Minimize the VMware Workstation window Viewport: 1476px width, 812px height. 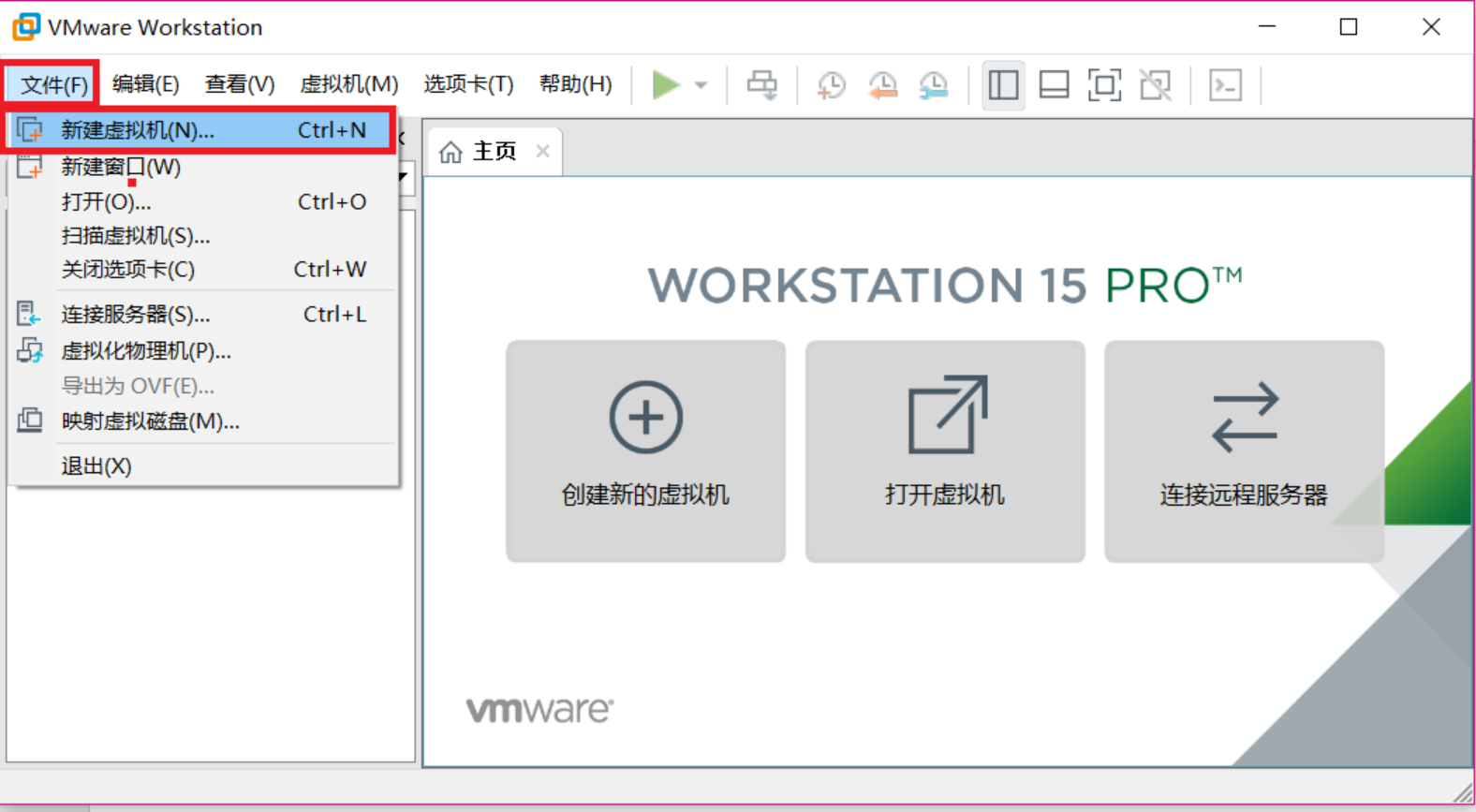pyautogui.click(x=1267, y=27)
